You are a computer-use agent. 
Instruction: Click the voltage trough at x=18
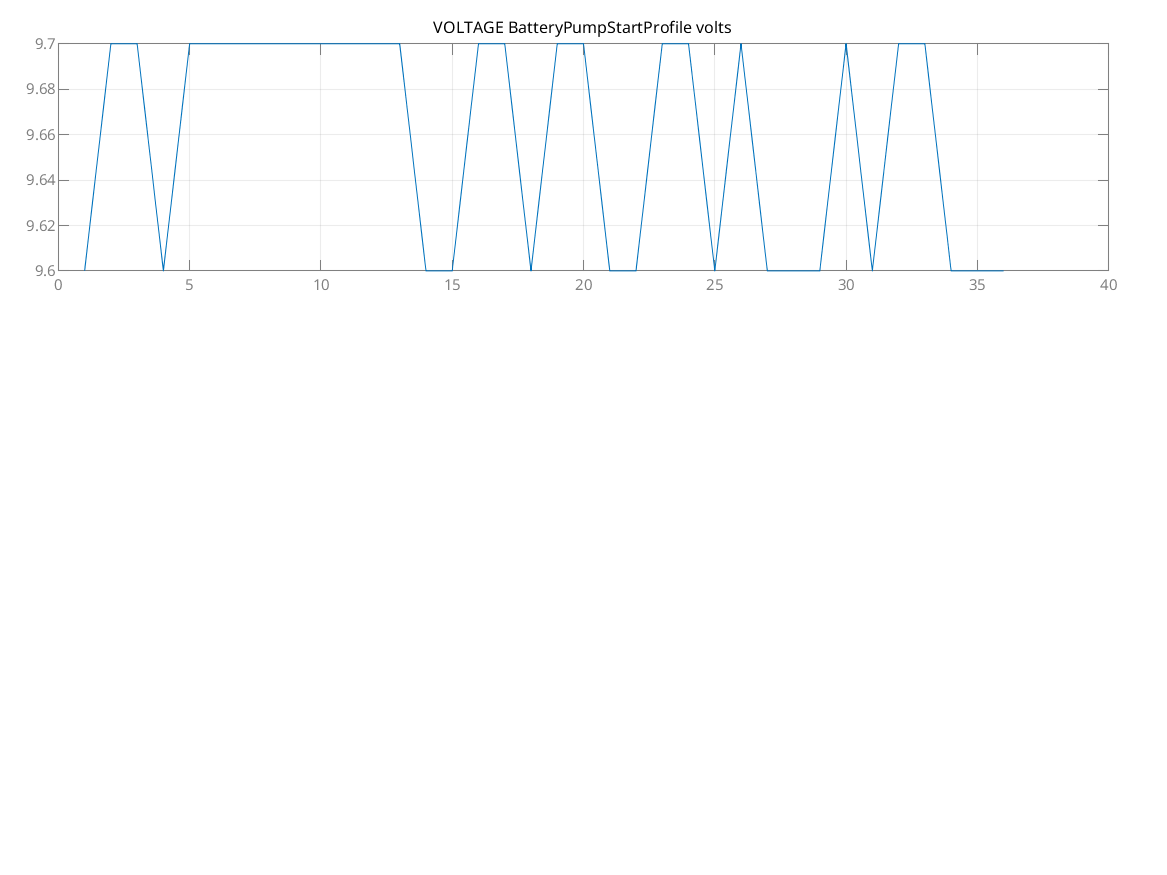click(531, 268)
